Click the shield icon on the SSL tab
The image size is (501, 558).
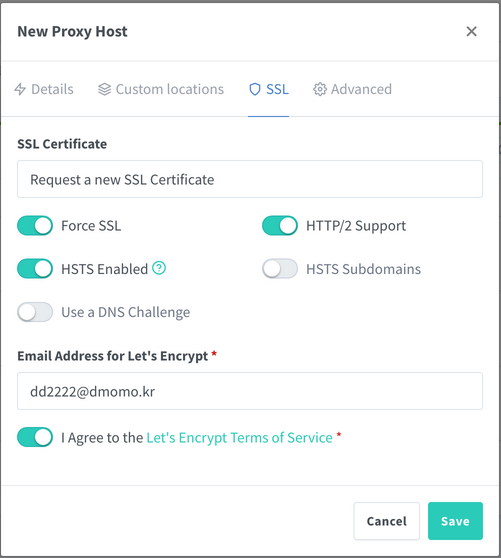click(x=255, y=89)
